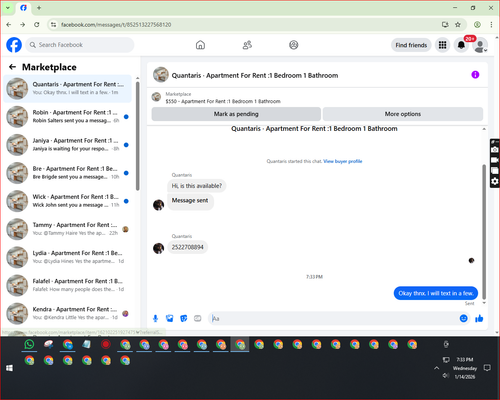Click 'Okay thnx, I will text in a few' bubble
The image size is (500, 400).
pos(436,293)
